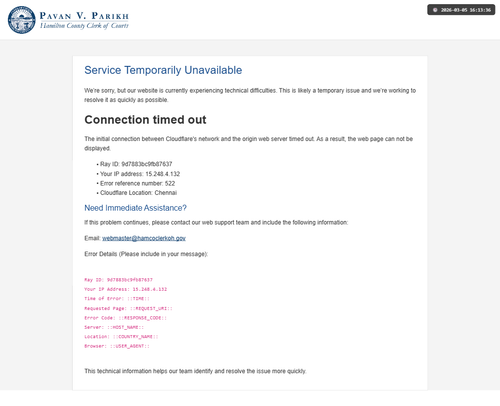
Task: Click the Cloudflare Location Chennai line
Action: [x=138, y=193]
